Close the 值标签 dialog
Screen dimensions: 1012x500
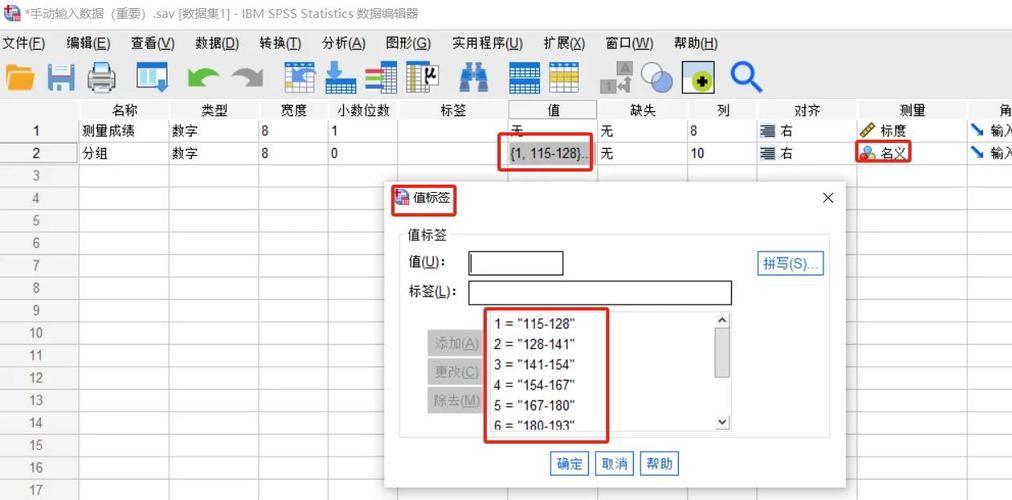coord(828,198)
